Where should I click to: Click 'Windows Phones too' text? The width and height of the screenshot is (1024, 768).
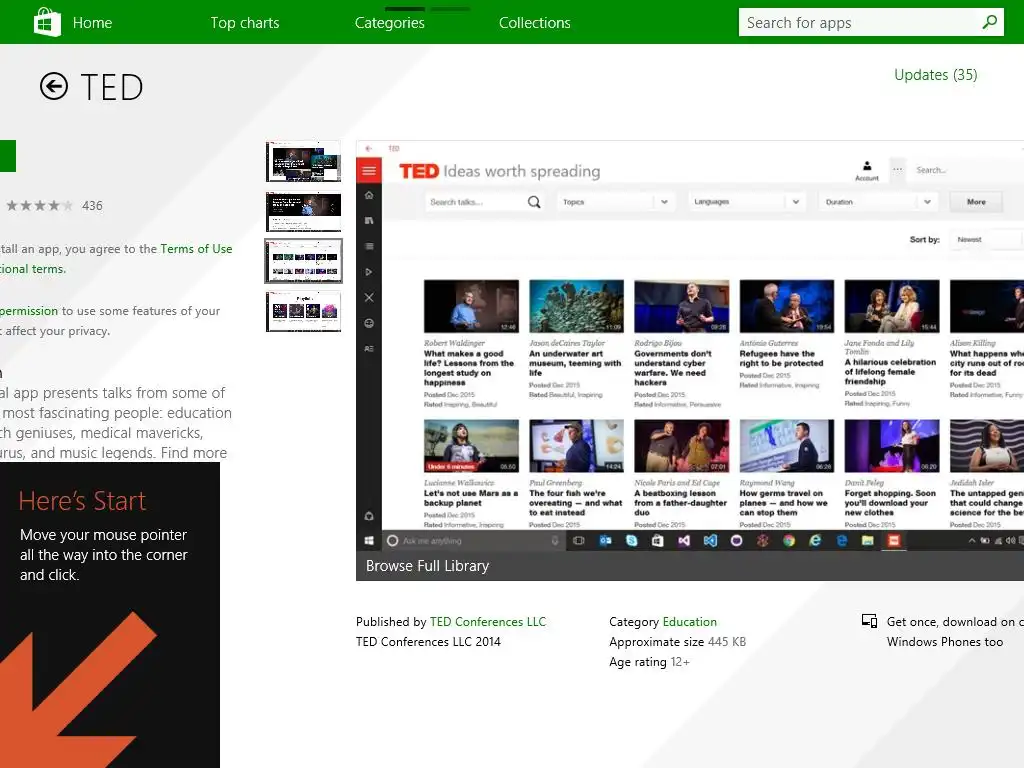(x=944, y=642)
